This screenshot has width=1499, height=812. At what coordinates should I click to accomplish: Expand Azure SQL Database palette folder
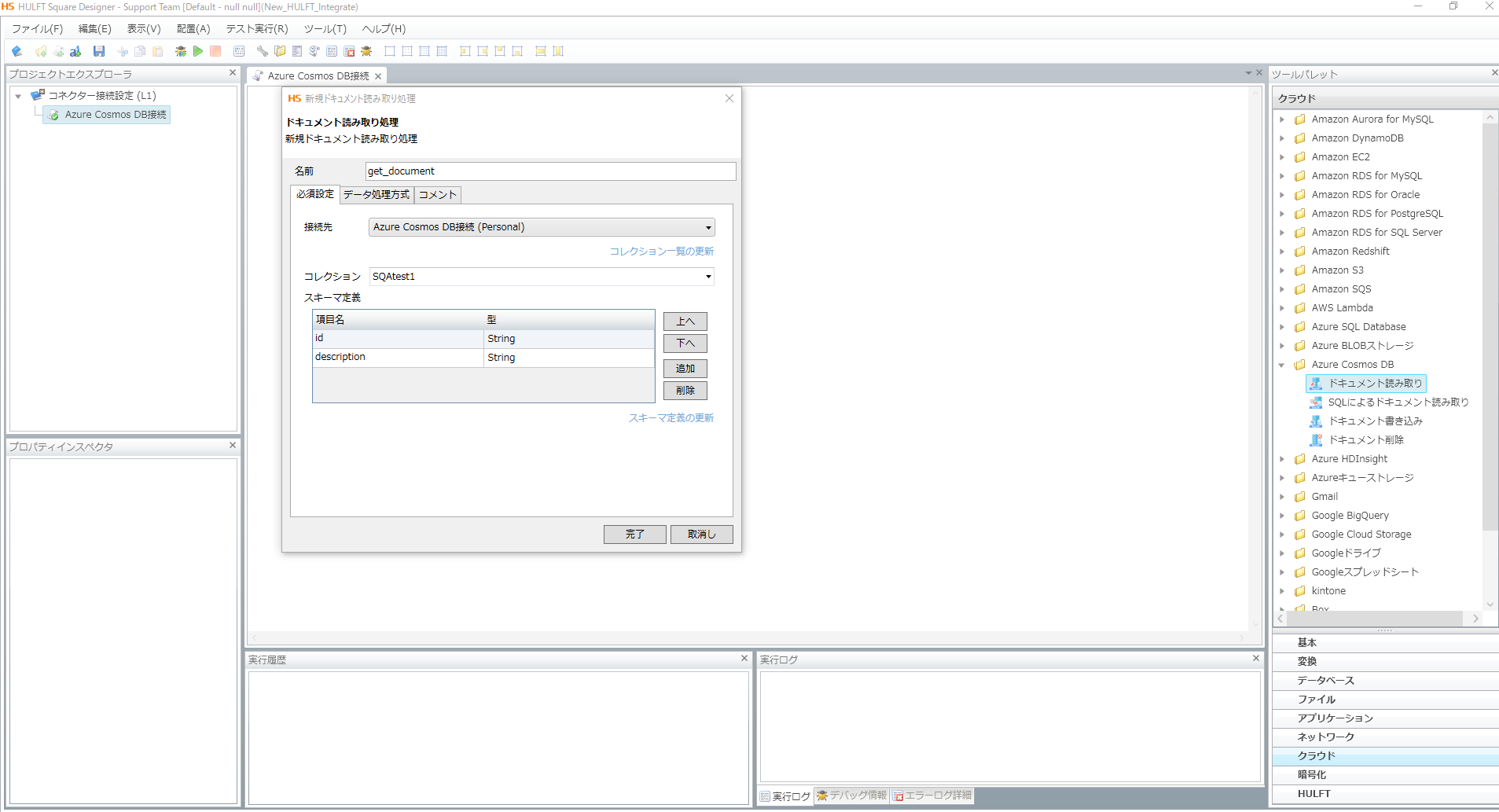click(1282, 327)
